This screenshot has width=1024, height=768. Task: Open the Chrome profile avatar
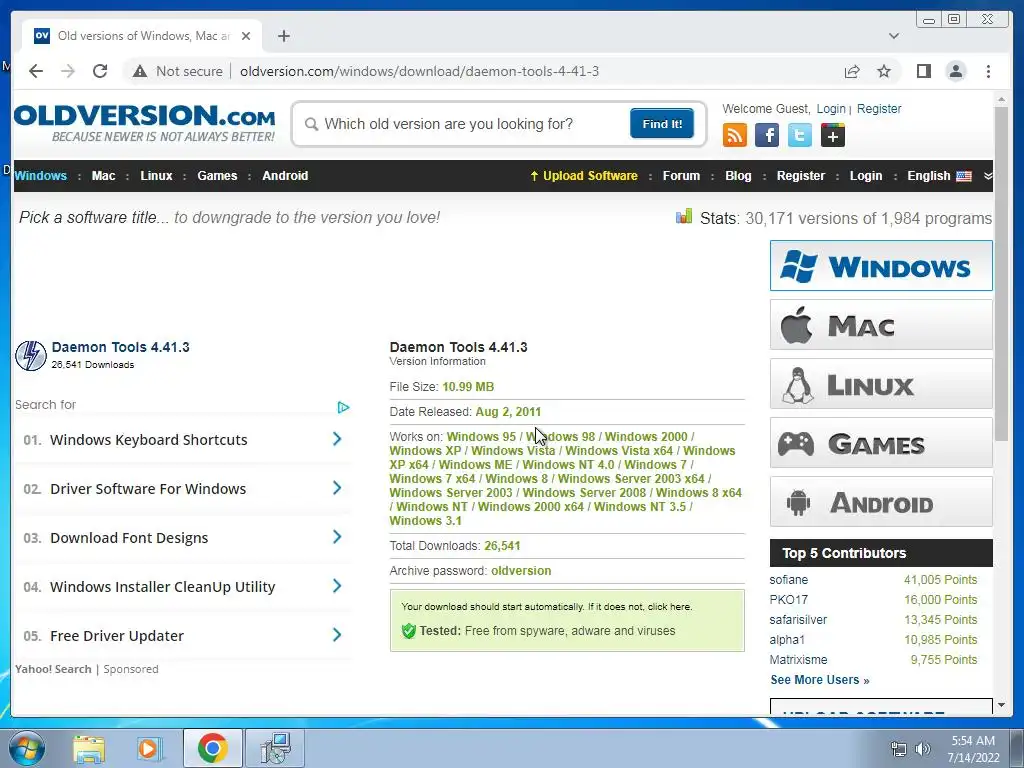(955, 71)
